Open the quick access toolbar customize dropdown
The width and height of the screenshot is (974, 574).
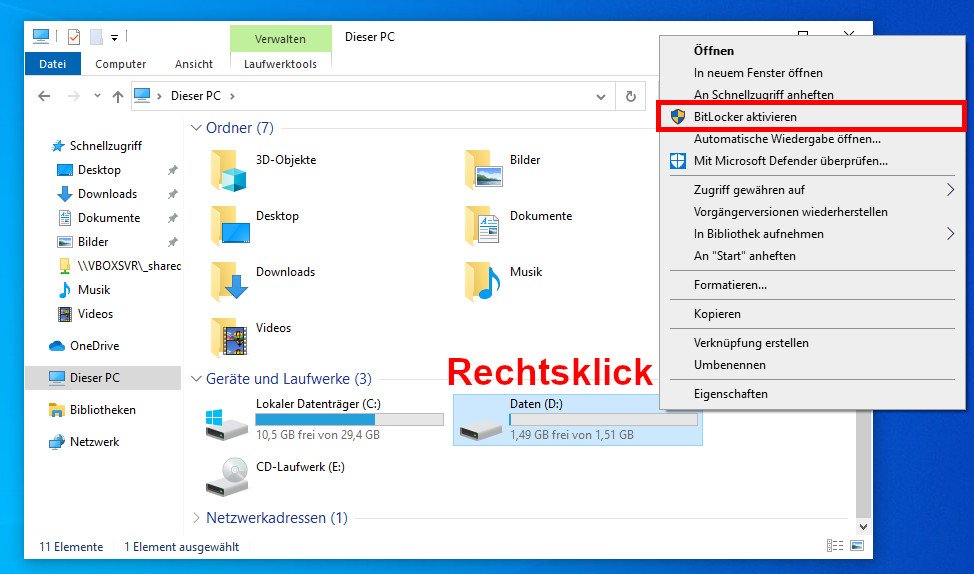(x=114, y=38)
